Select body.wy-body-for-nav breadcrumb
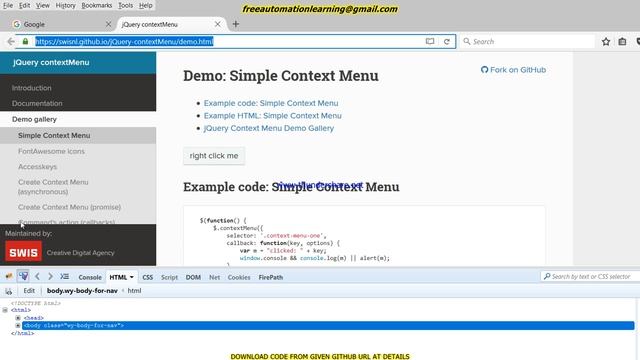 82,291
